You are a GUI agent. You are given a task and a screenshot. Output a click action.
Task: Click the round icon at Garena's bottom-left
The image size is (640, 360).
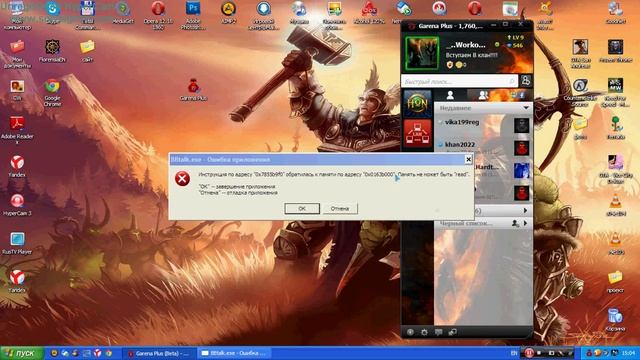410,332
